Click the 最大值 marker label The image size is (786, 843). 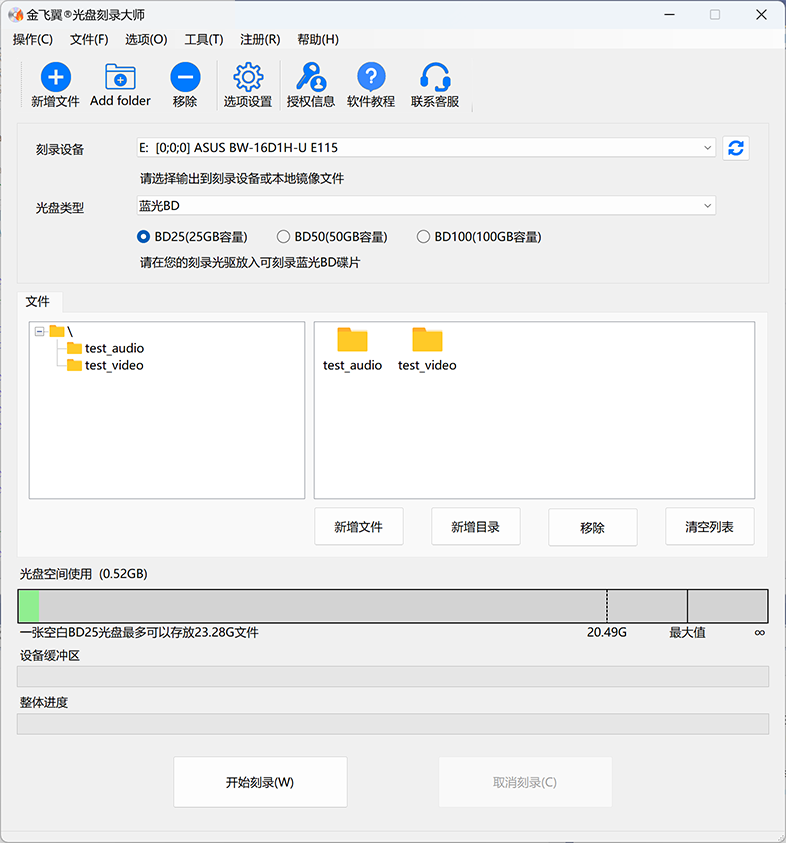click(x=687, y=632)
